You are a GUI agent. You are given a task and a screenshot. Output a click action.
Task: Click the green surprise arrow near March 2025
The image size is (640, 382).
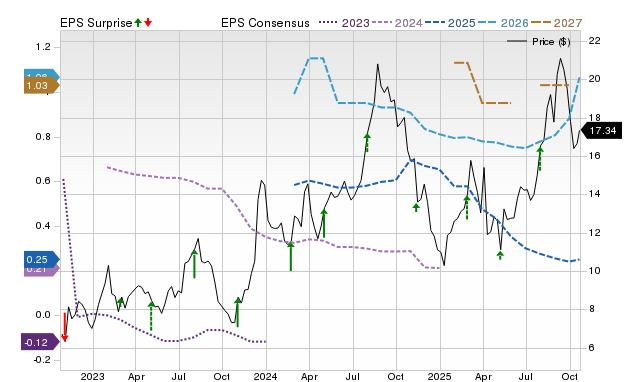point(467,207)
